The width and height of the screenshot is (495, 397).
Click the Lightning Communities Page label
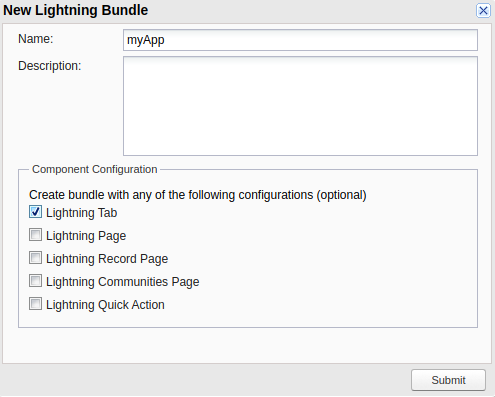tap(123, 282)
